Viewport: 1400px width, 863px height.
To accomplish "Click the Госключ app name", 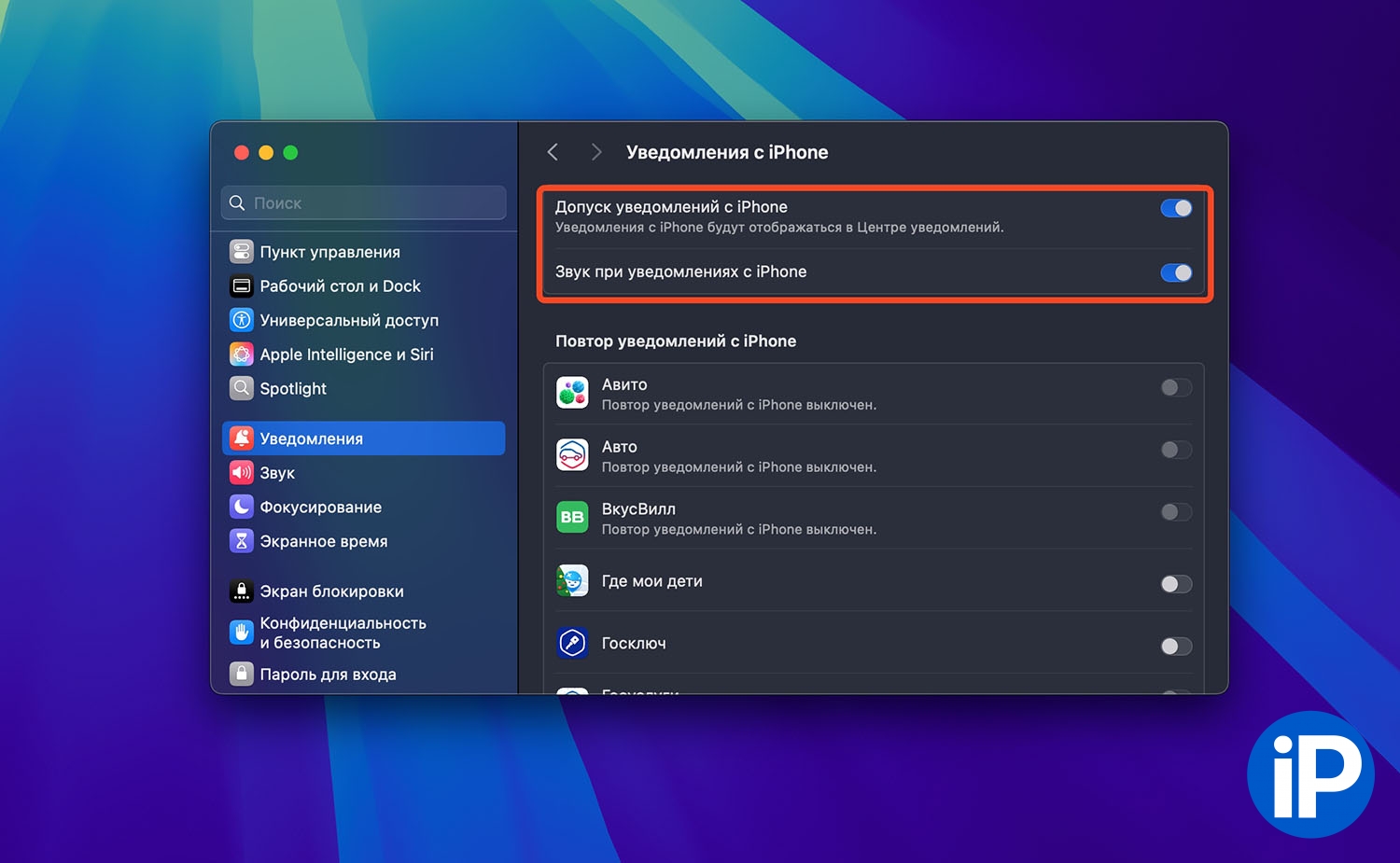I will tap(634, 644).
